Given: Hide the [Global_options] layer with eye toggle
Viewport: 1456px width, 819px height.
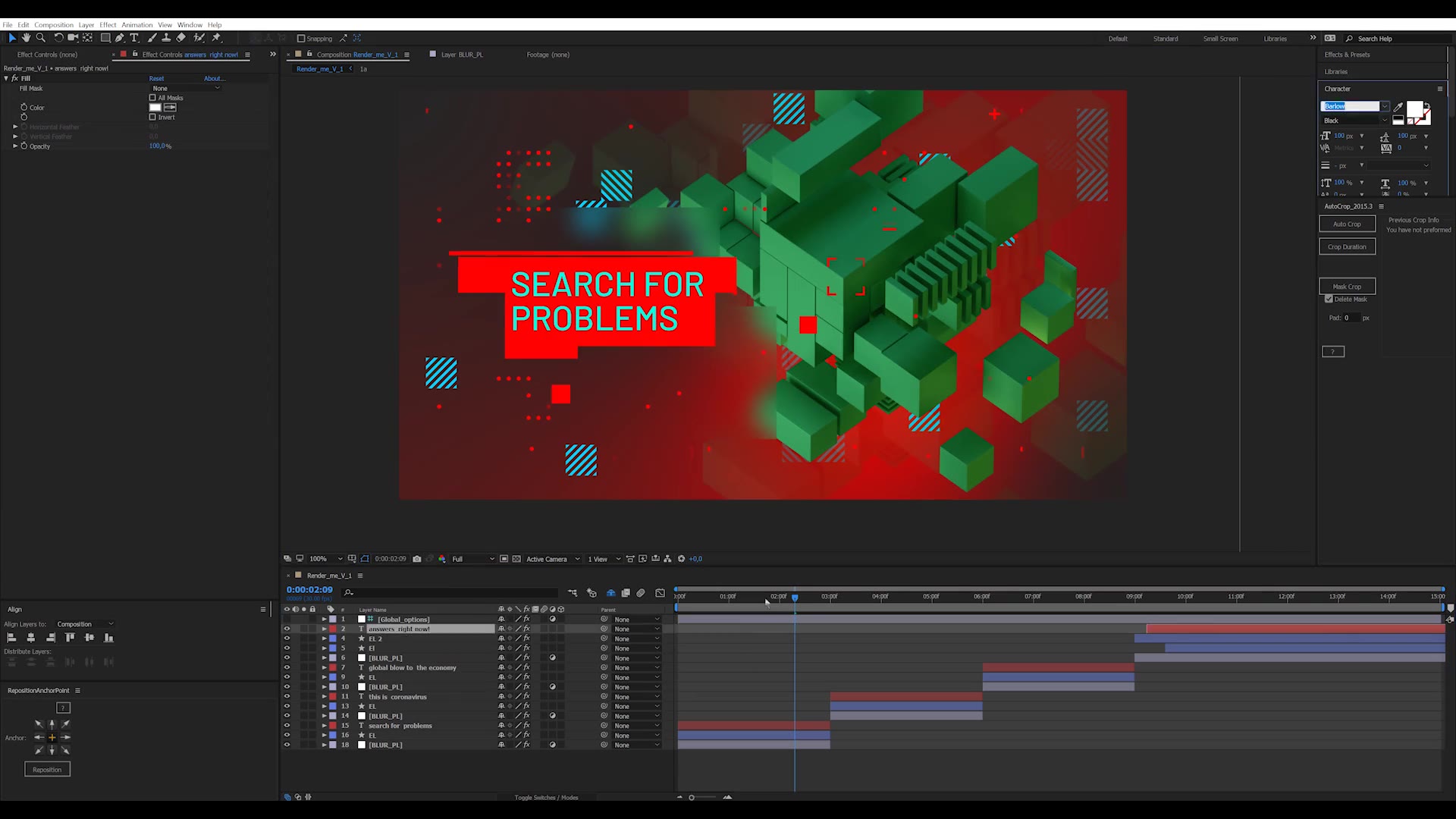Looking at the screenshot, I should [287, 620].
